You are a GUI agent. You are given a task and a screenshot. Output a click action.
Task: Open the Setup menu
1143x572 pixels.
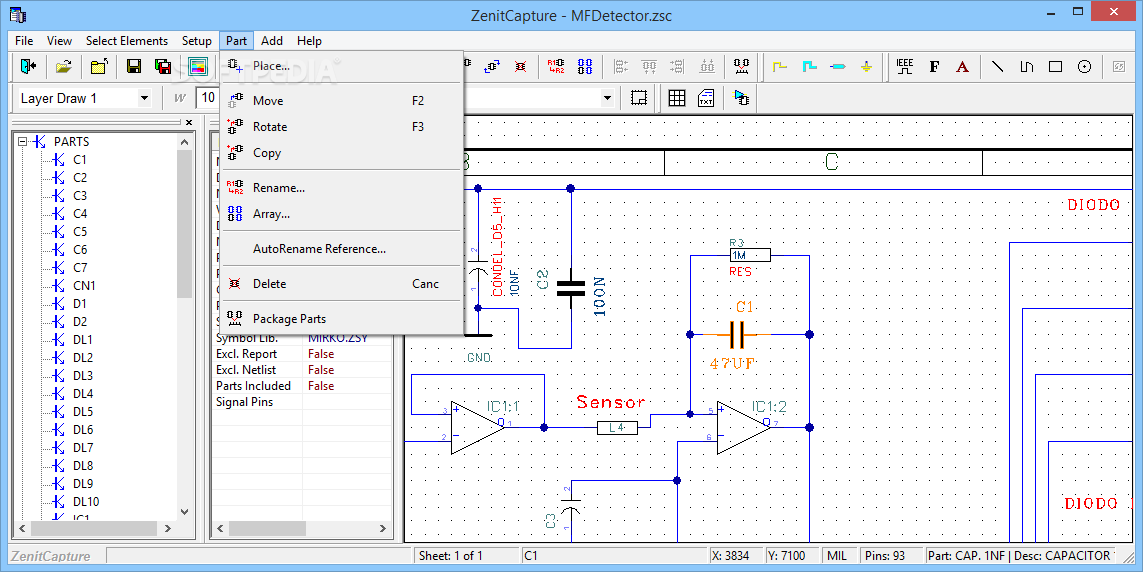pyautogui.click(x=197, y=41)
